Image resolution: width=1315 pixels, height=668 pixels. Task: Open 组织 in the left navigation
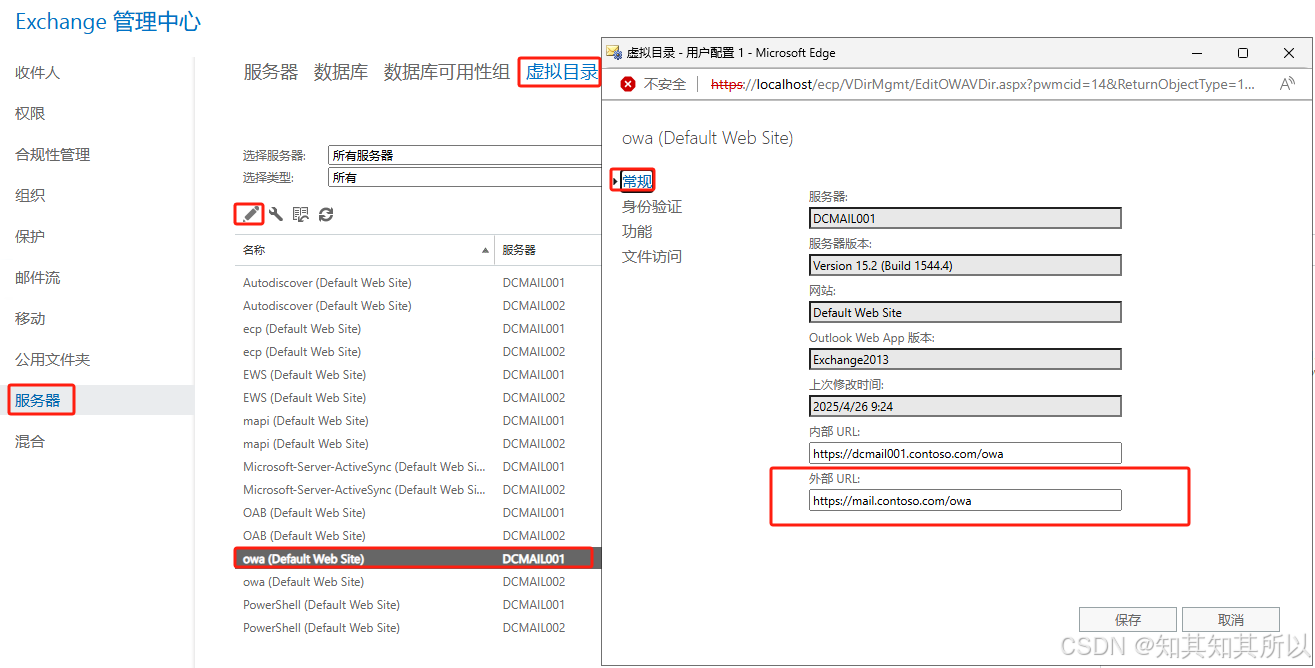pos(30,196)
